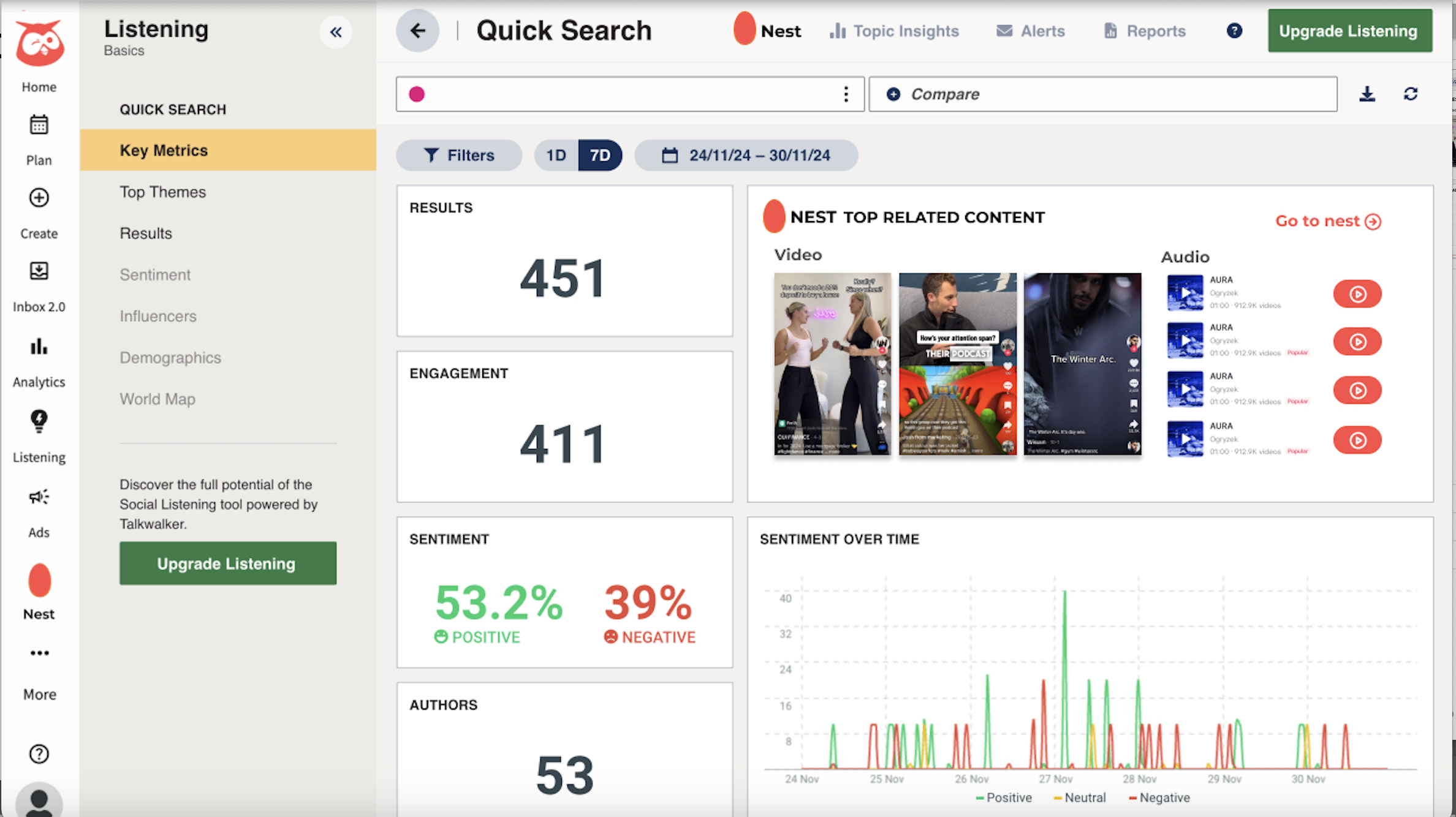Click the pink color dot in search field

tap(417, 94)
